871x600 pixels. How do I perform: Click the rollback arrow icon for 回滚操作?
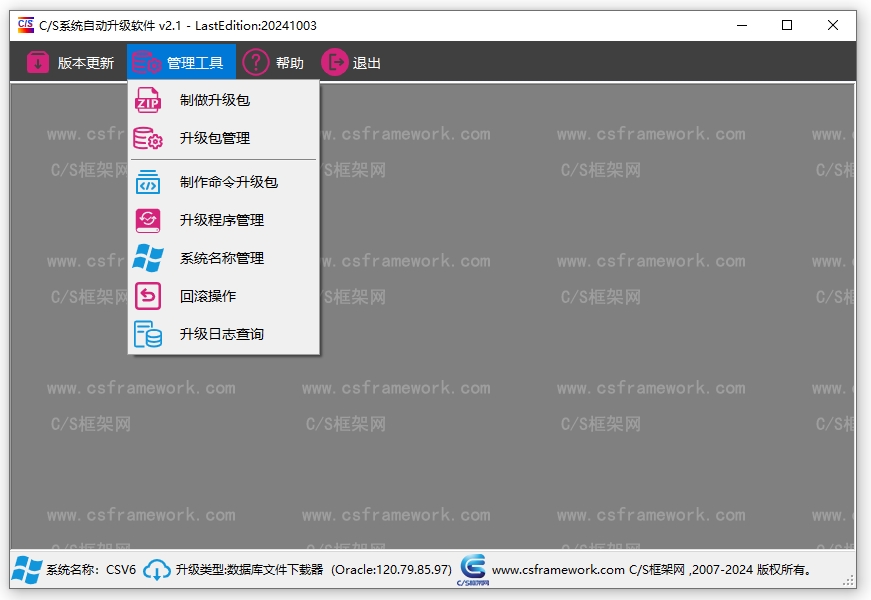(x=148, y=296)
